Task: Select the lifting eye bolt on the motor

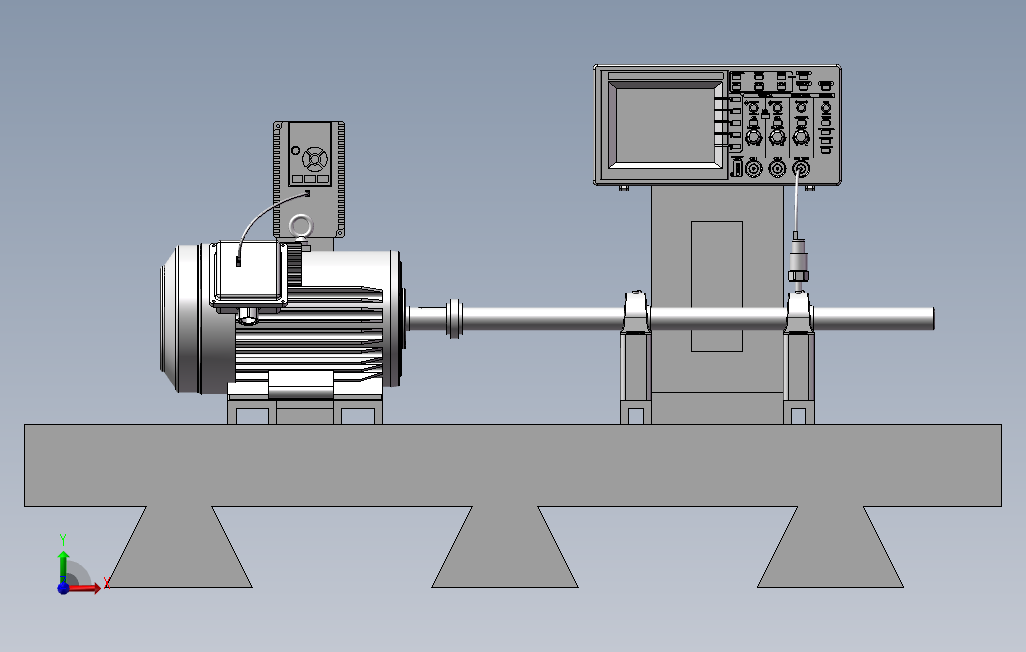Action: [301, 226]
